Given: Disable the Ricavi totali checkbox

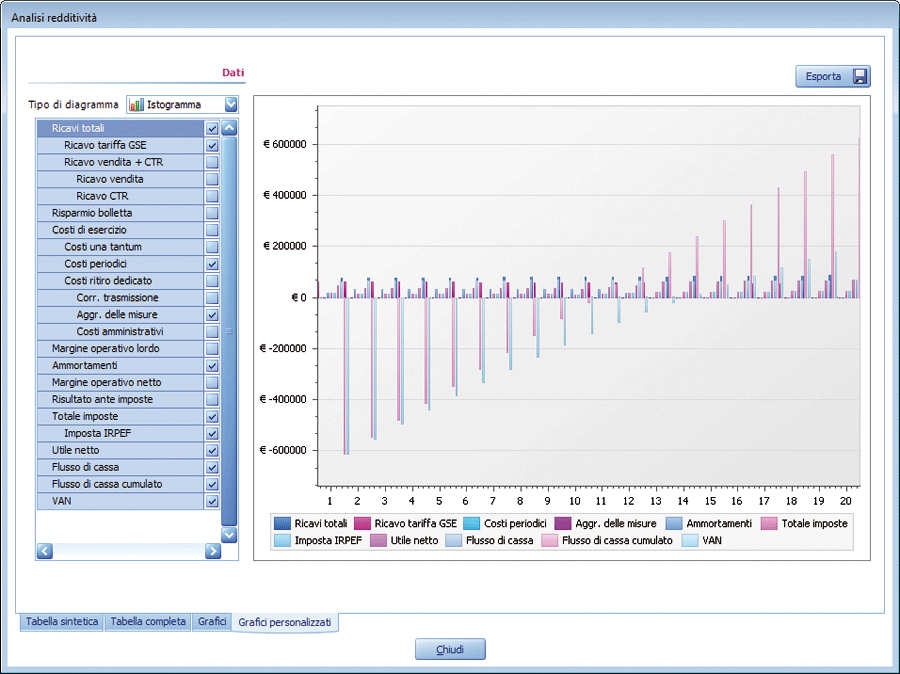Looking at the screenshot, I should (210, 128).
